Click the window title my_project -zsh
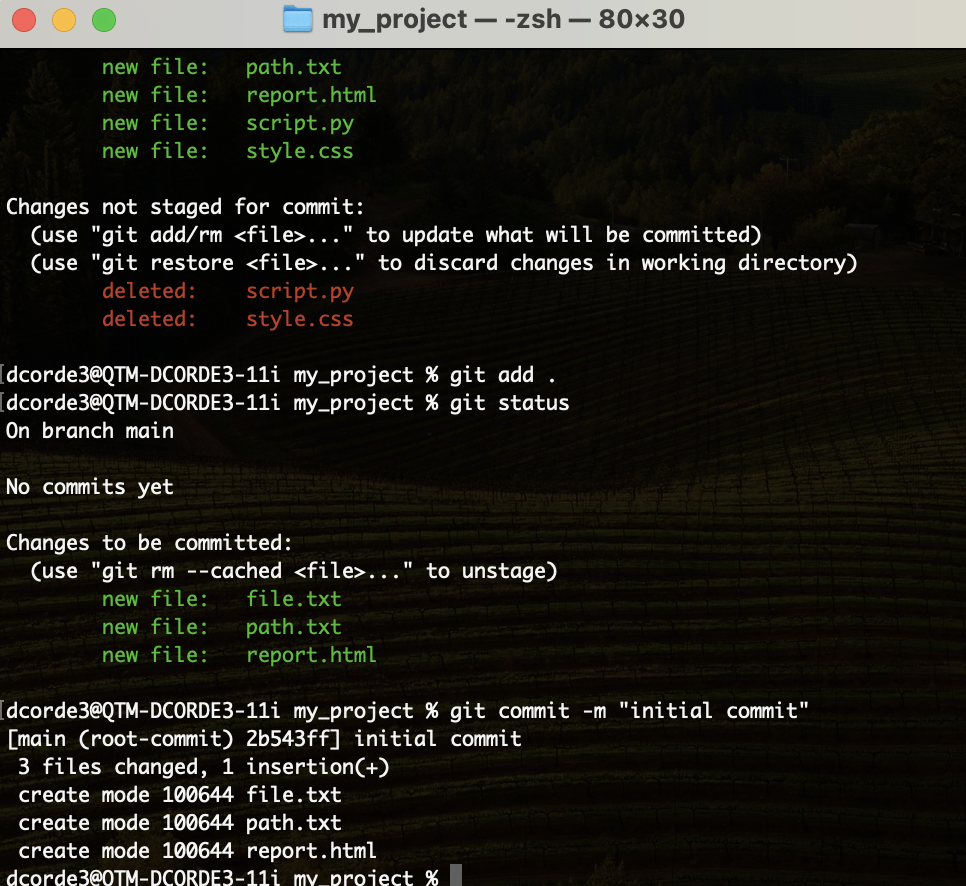 coord(503,19)
